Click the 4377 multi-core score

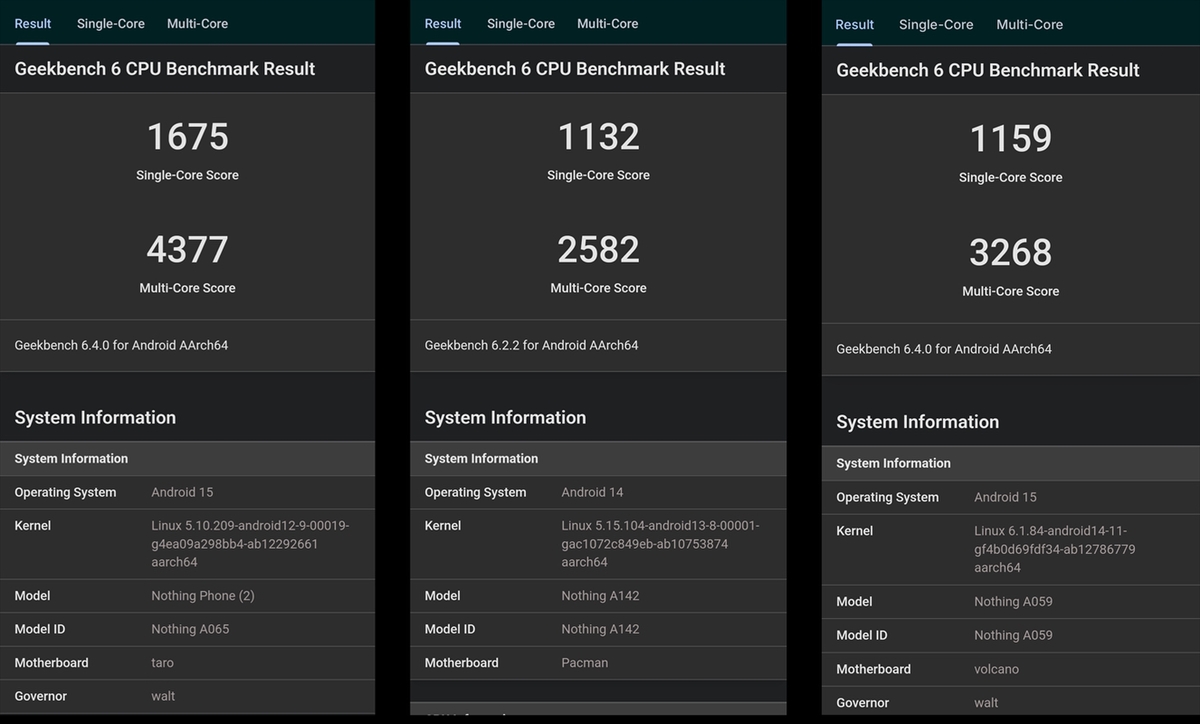tap(188, 249)
